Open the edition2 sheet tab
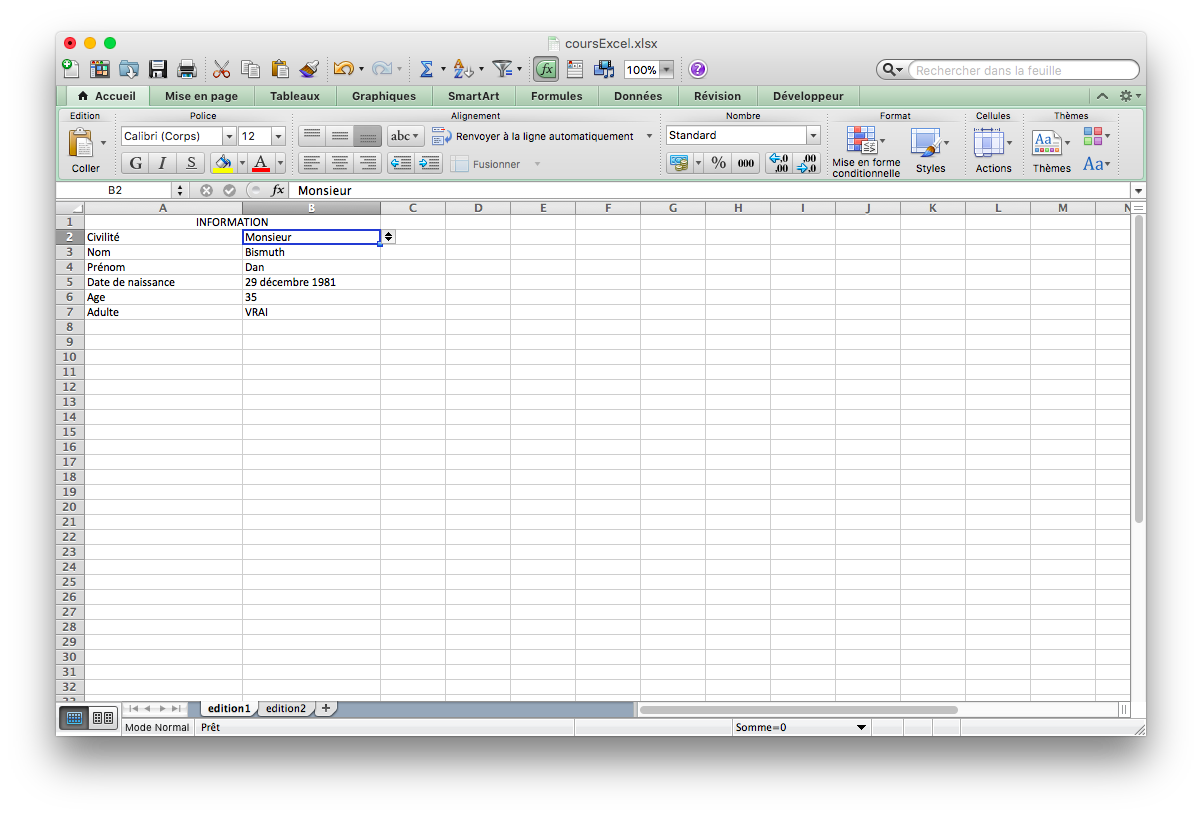The image size is (1202, 816). coord(287,708)
